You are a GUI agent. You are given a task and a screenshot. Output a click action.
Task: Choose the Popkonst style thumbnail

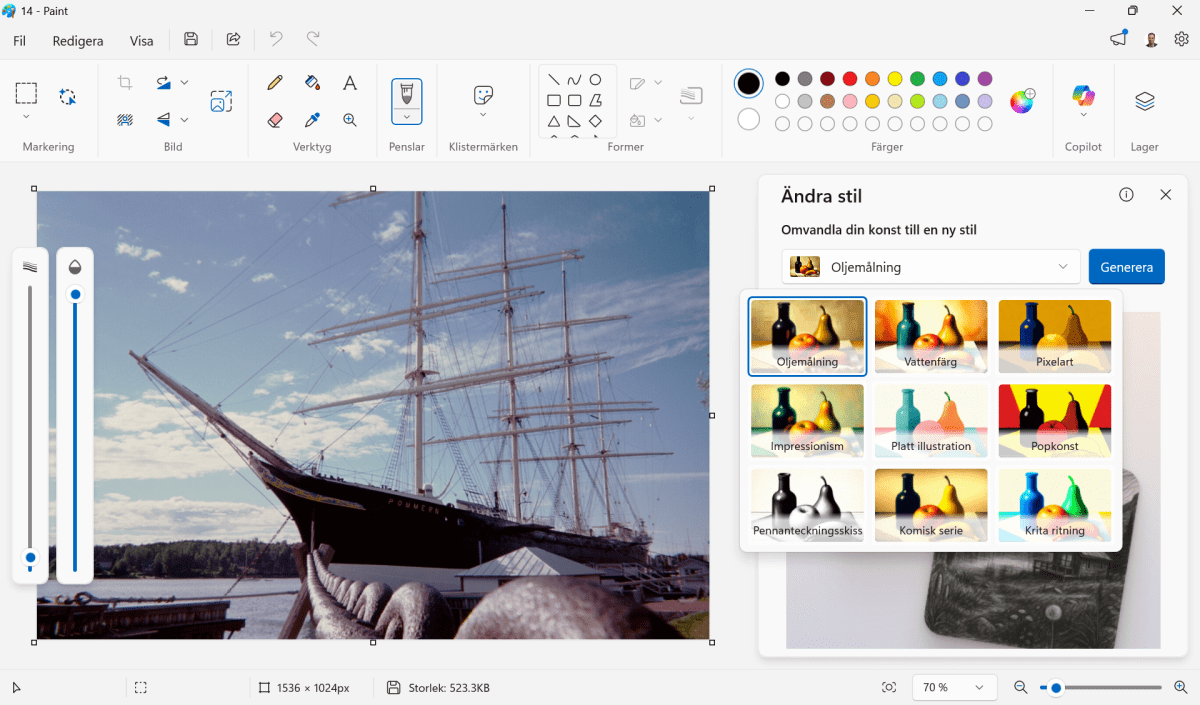click(1054, 421)
